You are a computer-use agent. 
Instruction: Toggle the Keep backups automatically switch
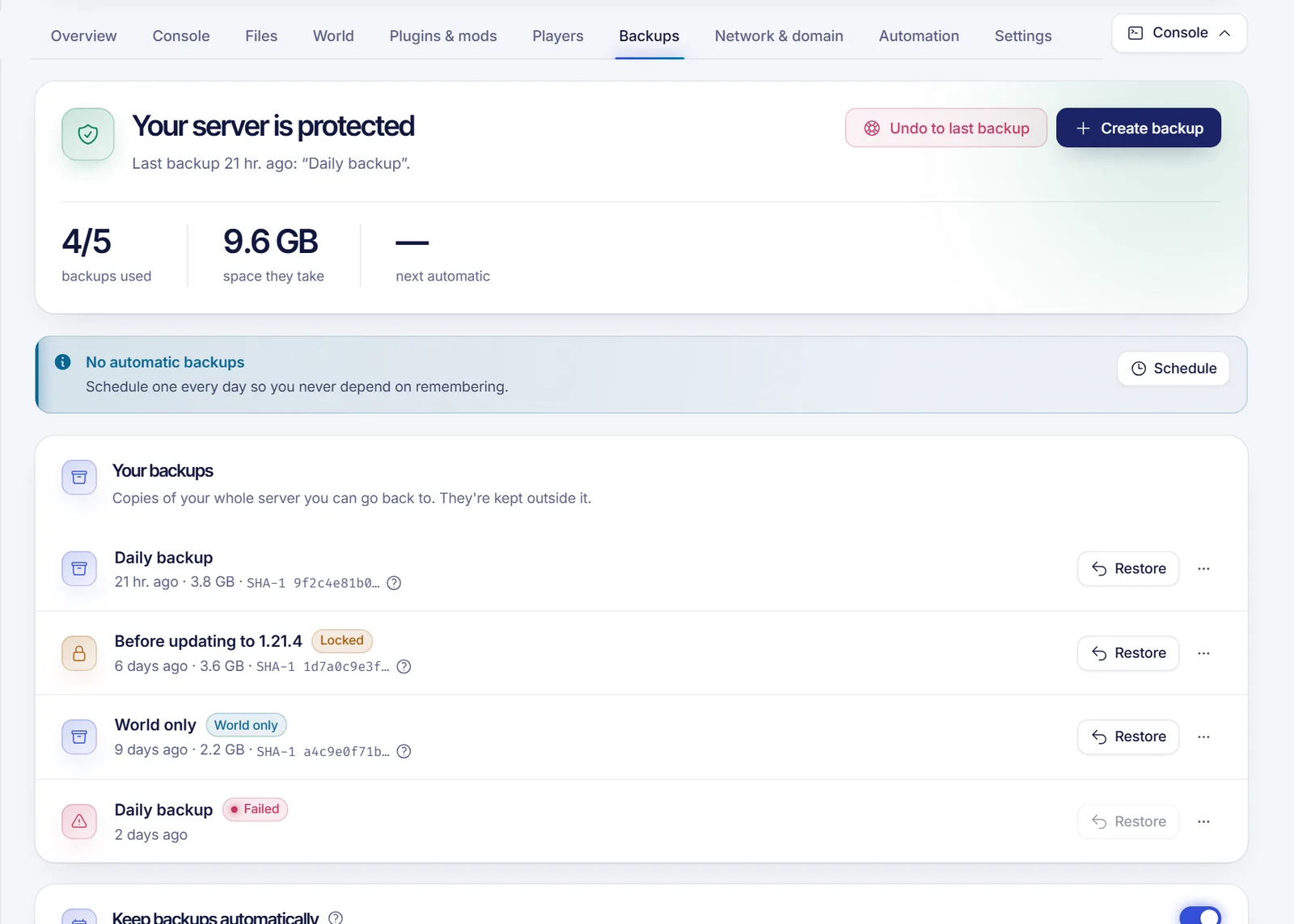click(x=1200, y=916)
